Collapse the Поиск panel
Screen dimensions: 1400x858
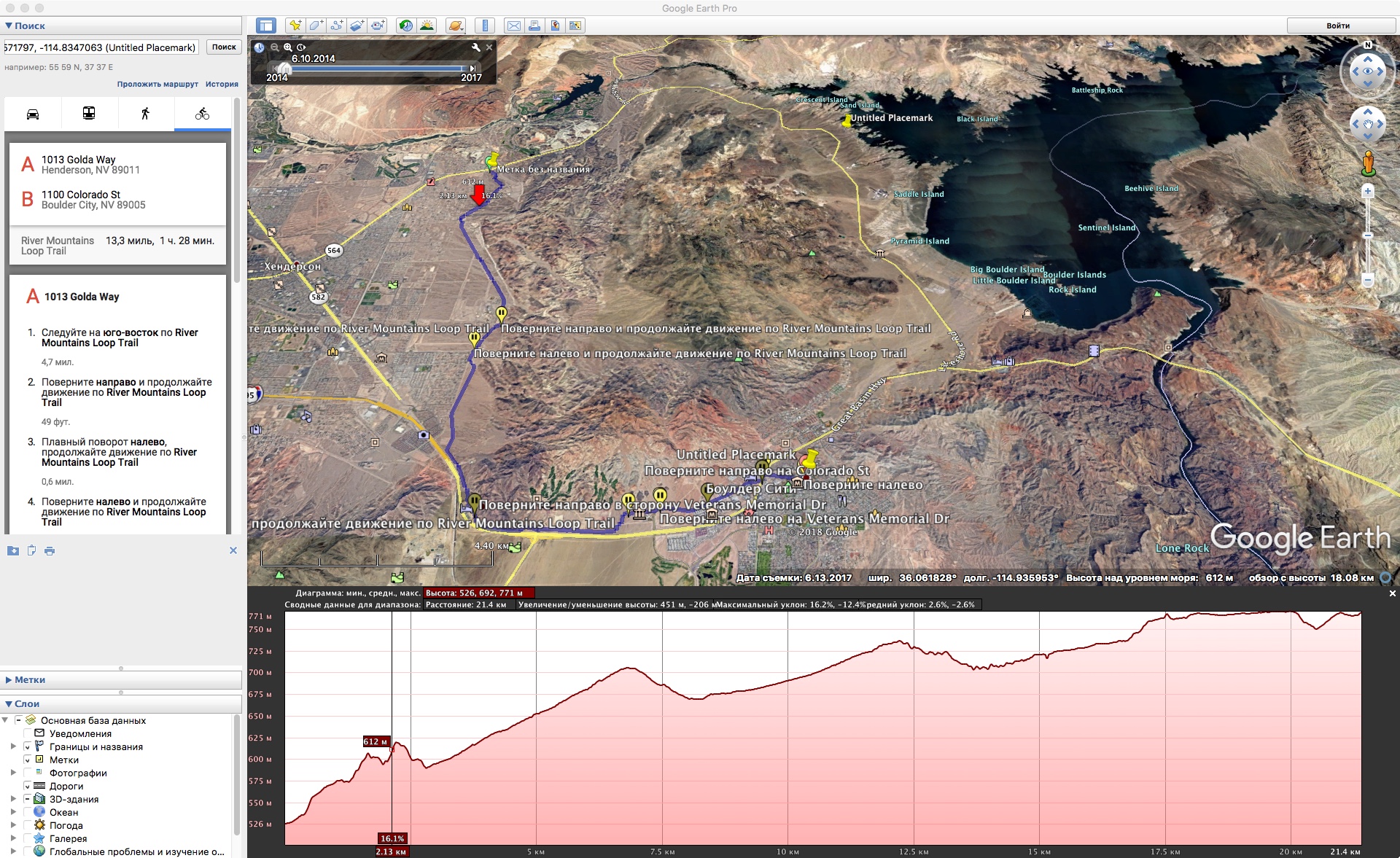[9, 26]
